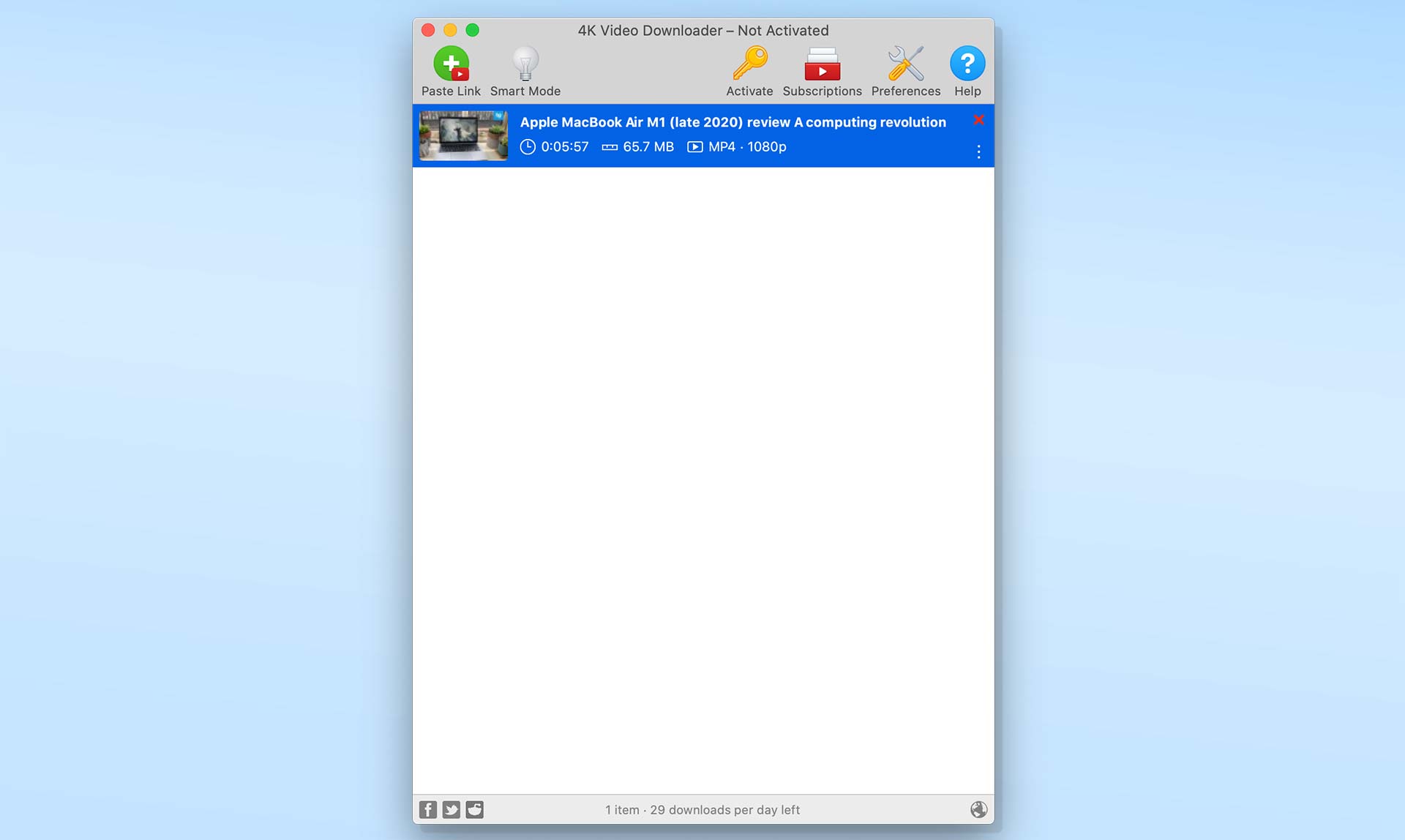Select the Twitter share button

452,809
